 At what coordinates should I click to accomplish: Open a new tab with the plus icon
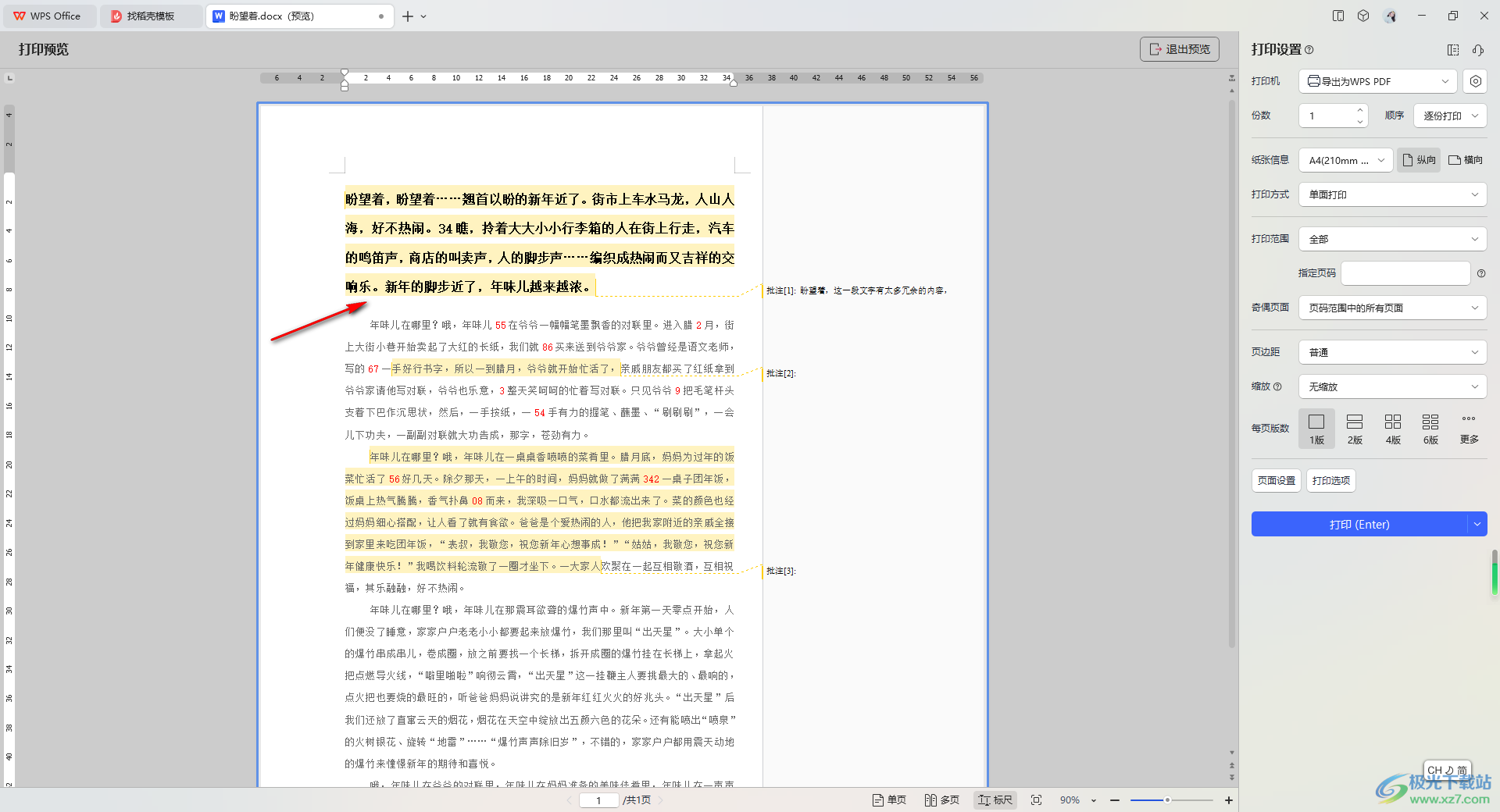[x=408, y=16]
